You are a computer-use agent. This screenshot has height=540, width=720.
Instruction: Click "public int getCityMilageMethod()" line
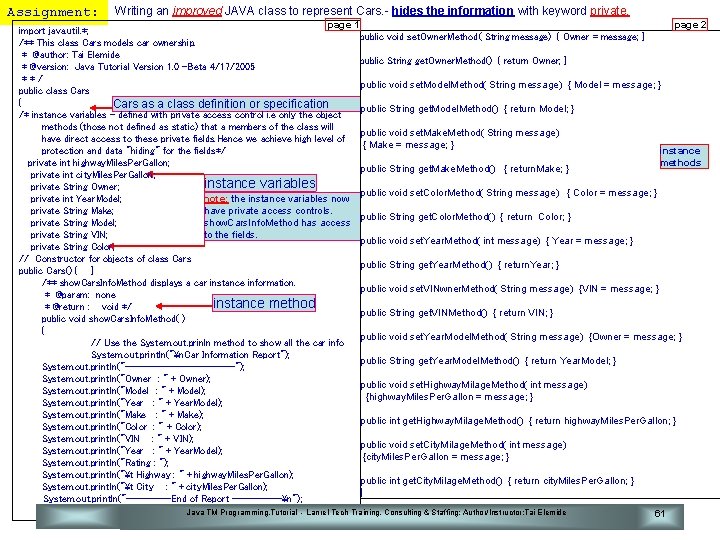tap(498, 481)
